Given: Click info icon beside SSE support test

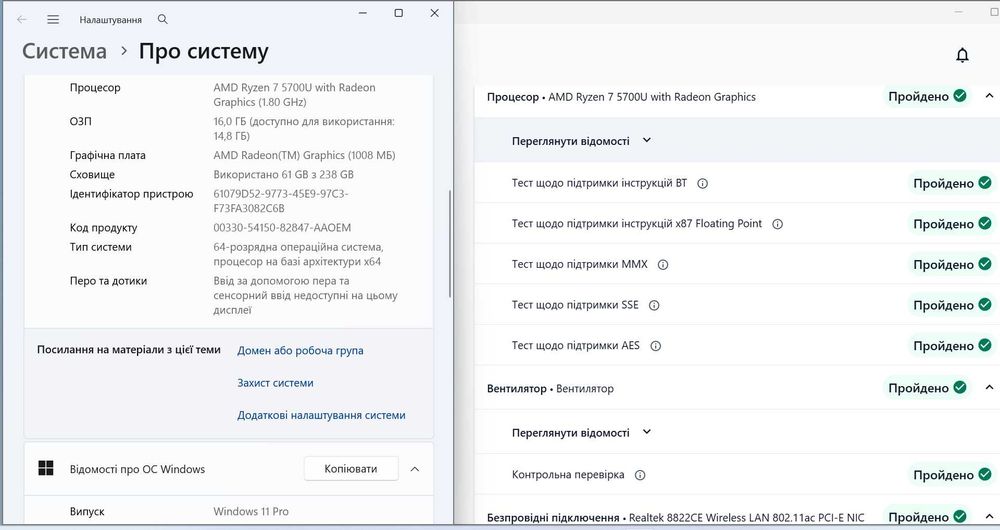Looking at the screenshot, I should pyautogui.click(x=654, y=305).
